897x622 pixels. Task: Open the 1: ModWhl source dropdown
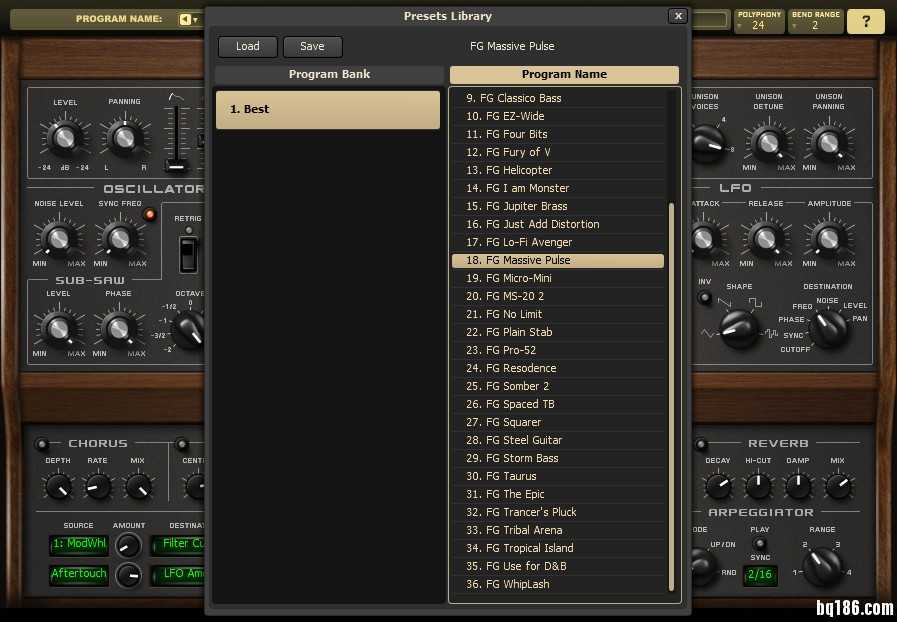tap(79, 544)
